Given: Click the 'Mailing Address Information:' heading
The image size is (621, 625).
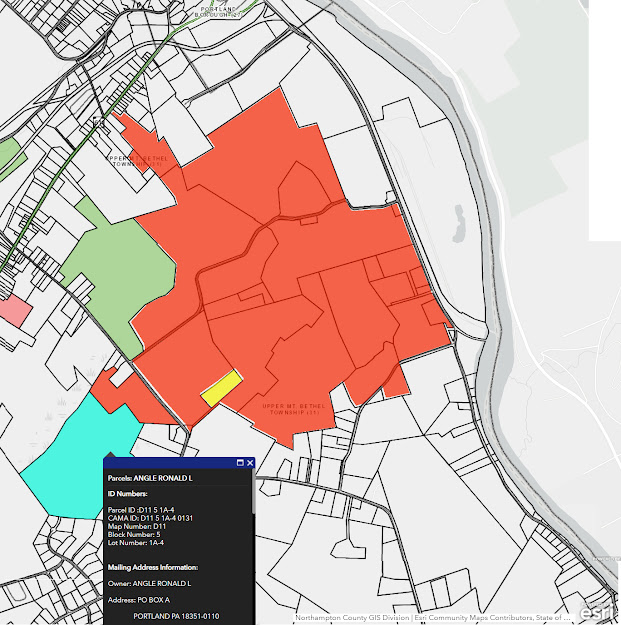Looking at the screenshot, I should 153,567.
